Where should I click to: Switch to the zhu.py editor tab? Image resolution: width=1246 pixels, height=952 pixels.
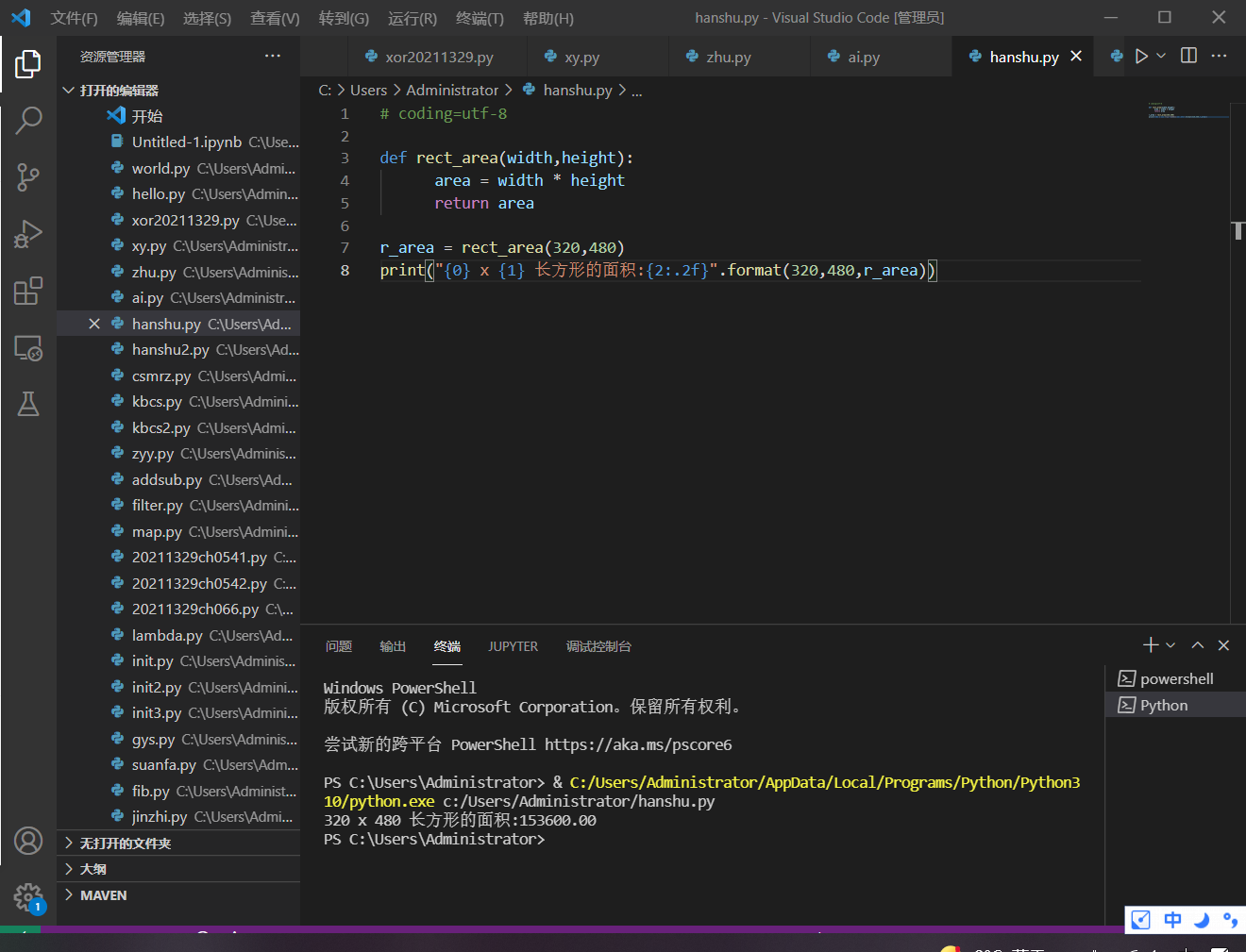point(728,58)
